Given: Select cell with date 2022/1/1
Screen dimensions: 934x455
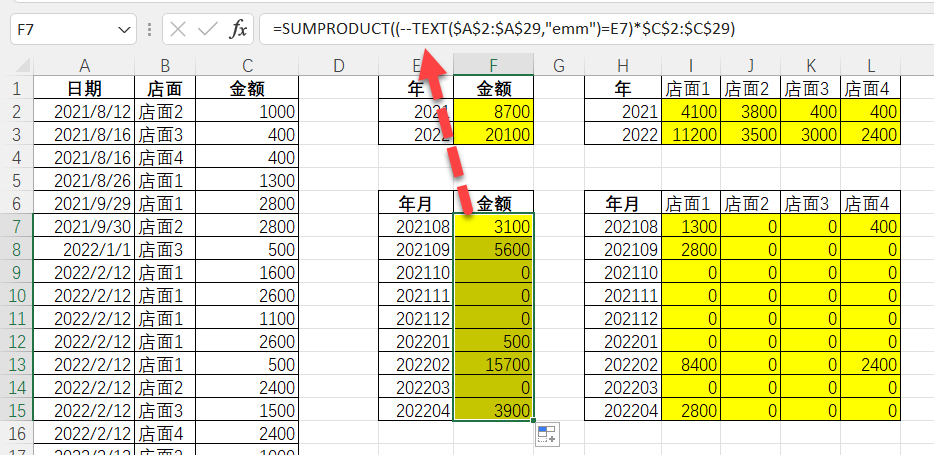Looking at the screenshot, I should 84,249.
